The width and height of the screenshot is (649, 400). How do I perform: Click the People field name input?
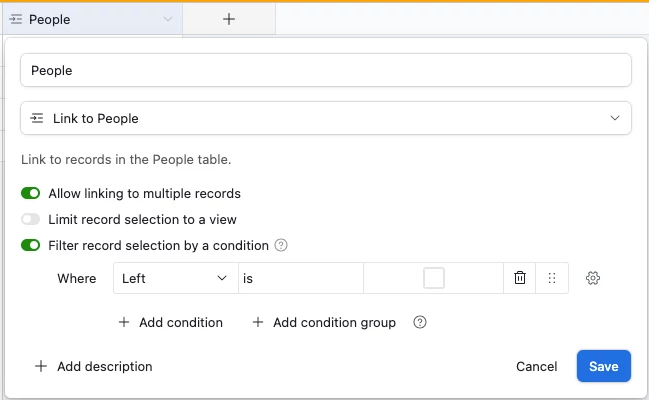[x=326, y=70]
